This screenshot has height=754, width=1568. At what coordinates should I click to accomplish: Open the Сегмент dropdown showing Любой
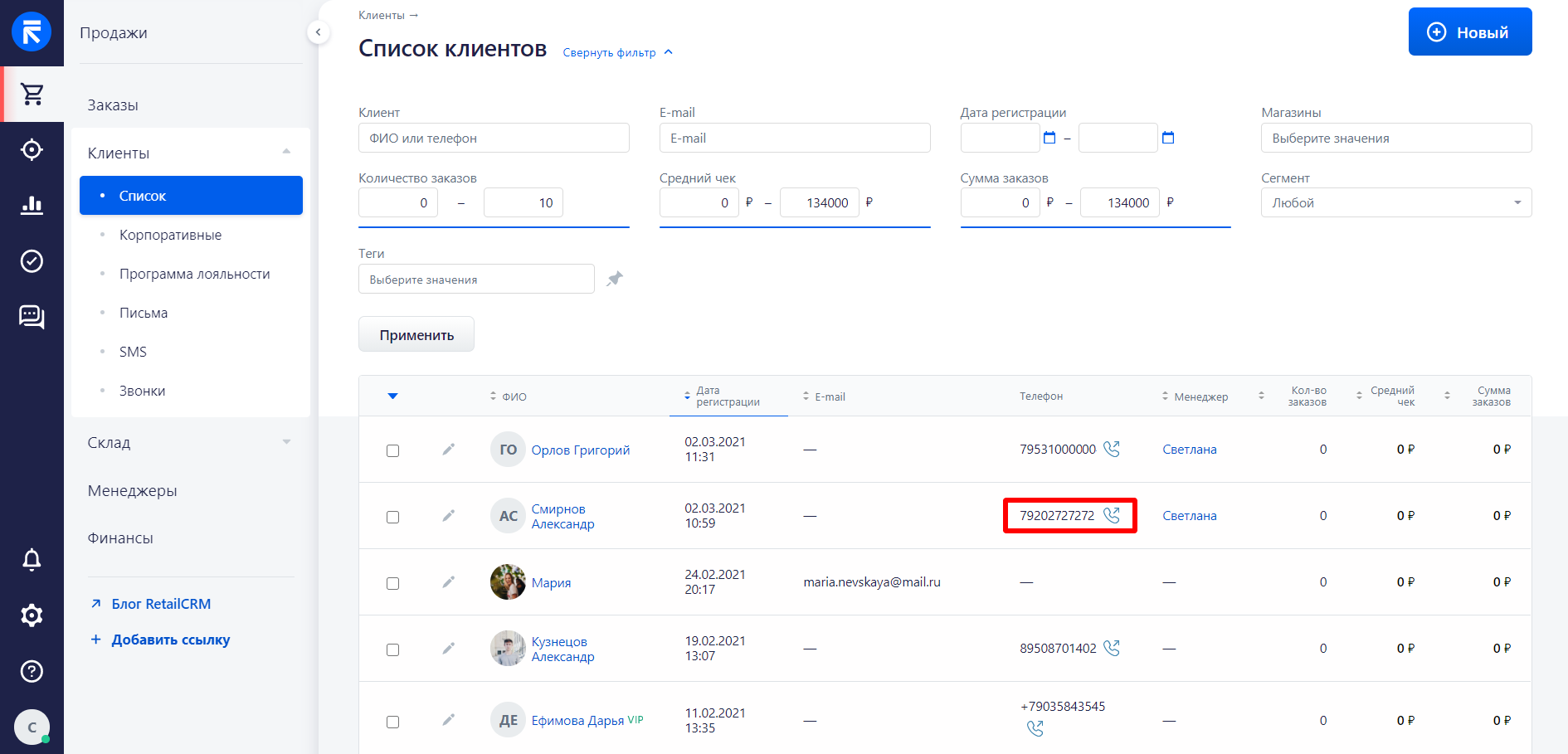[x=1395, y=203]
